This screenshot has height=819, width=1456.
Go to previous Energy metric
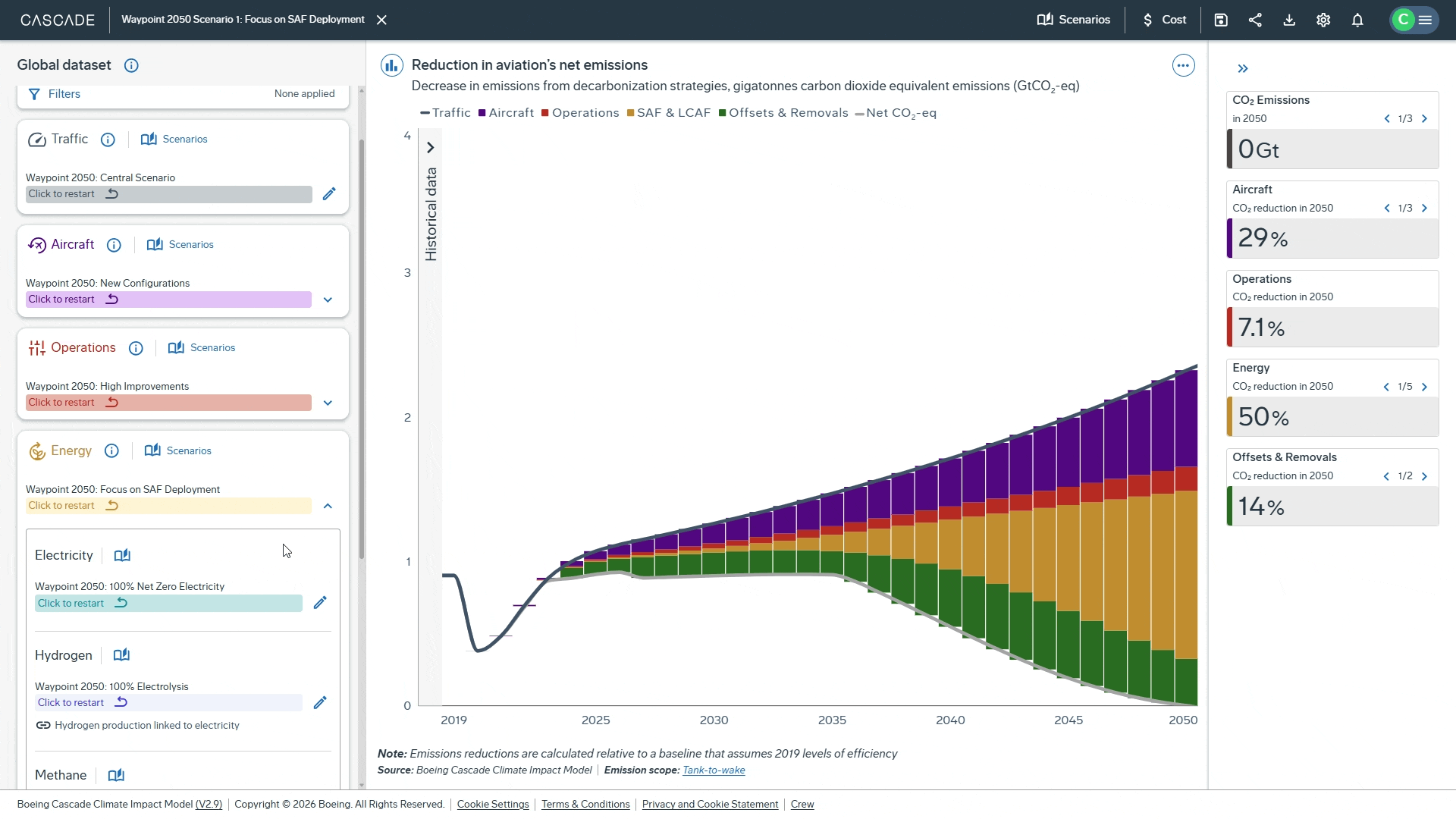pyautogui.click(x=1386, y=387)
